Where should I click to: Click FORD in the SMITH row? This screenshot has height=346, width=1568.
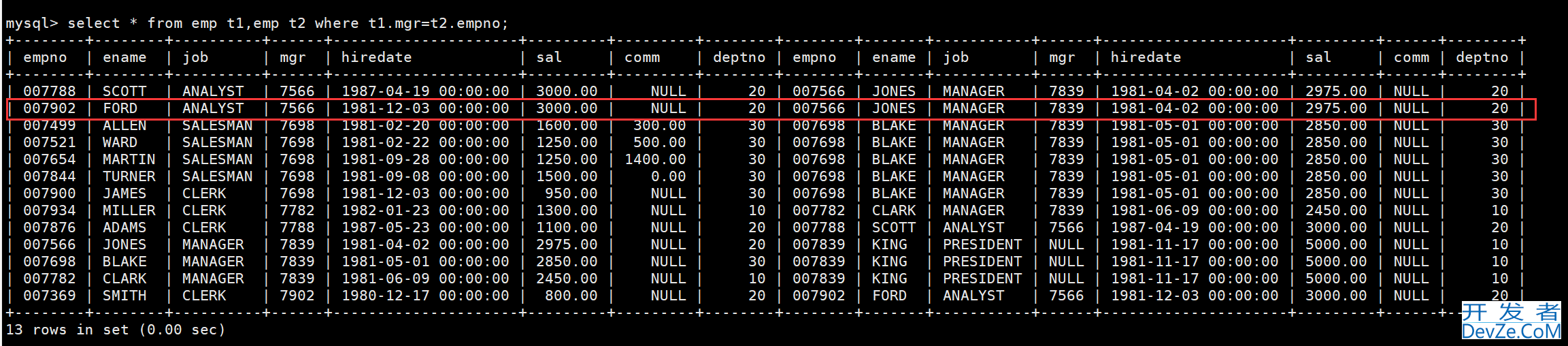(x=890, y=296)
